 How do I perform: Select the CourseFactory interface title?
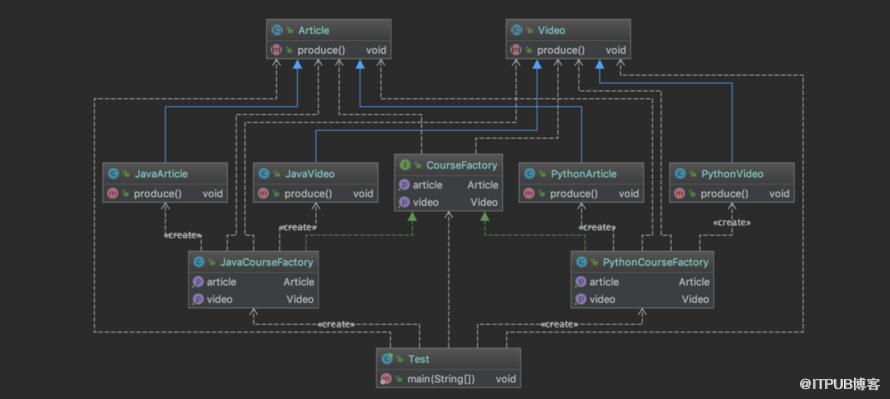461,165
